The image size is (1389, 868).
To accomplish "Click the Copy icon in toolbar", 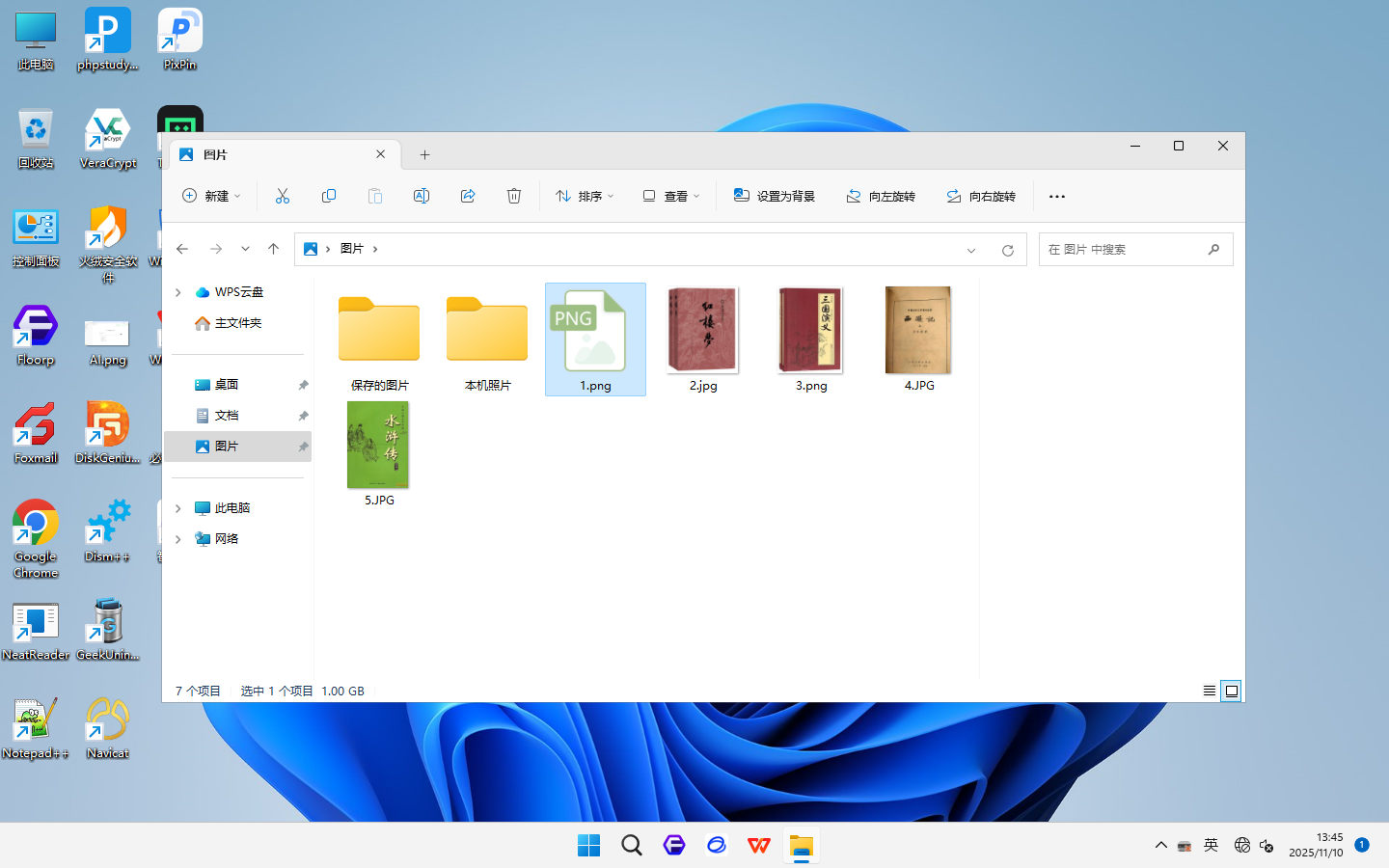I will click(329, 196).
